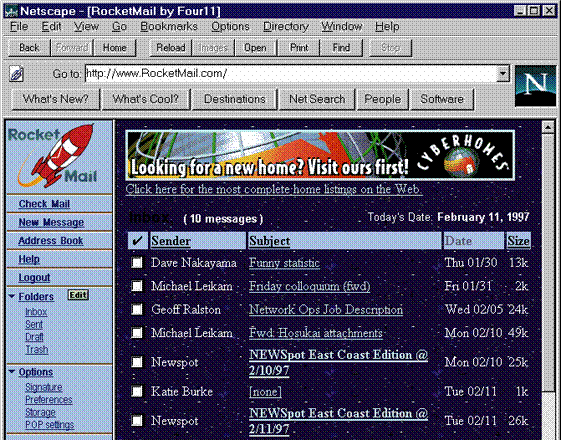Image resolution: width=561 pixels, height=440 pixels.
Task: Open the Help menu in menu bar
Action: click(387, 27)
